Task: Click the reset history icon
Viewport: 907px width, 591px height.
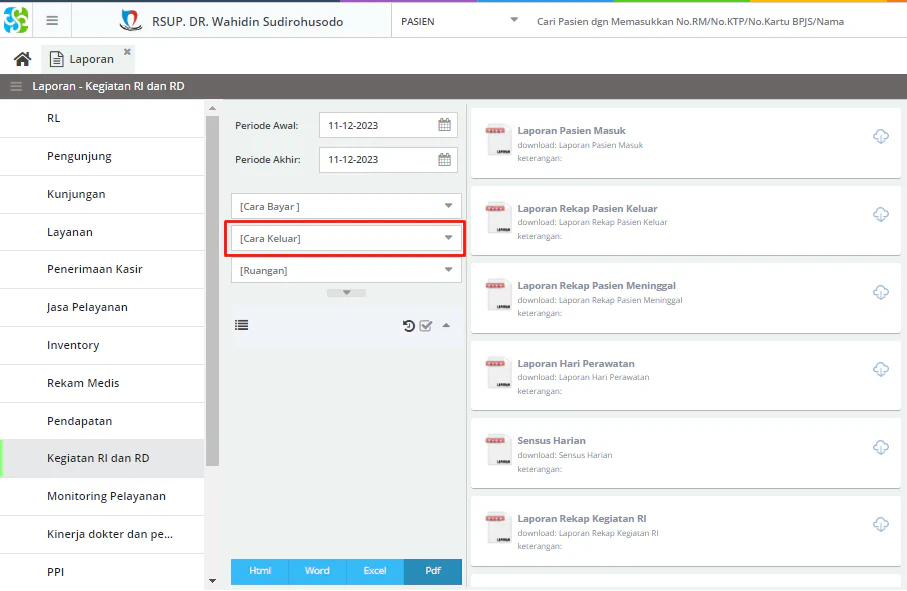Action: pyautogui.click(x=408, y=326)
